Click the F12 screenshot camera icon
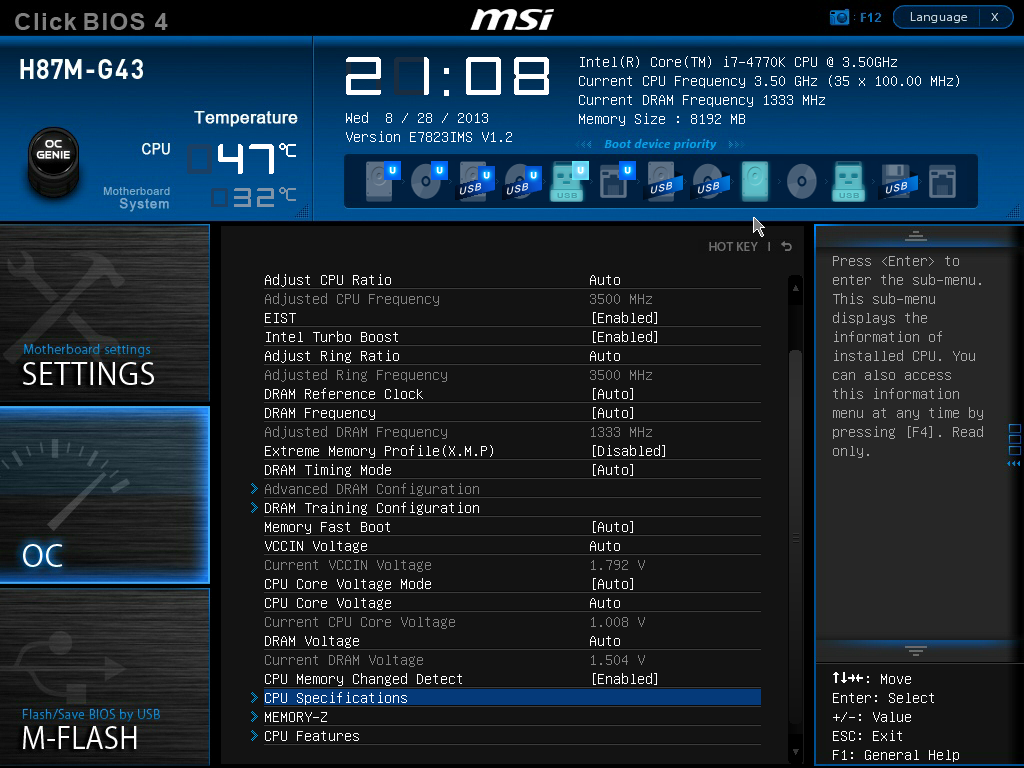The width and height of the screenshot is (1024, 768). coord(839,17)
